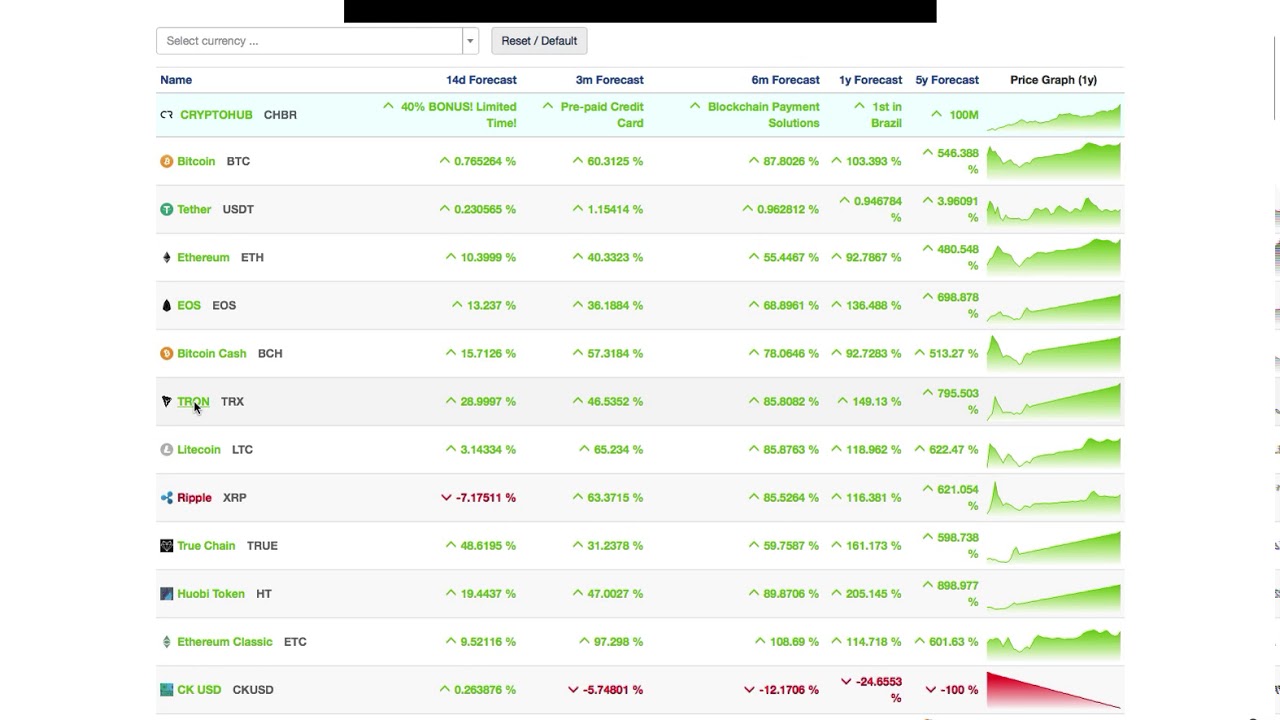Click Bitcoin's 60.3125 % 3m value
Image resolution: width=1280 pixels, height=720 pixels.
point(615,161)
